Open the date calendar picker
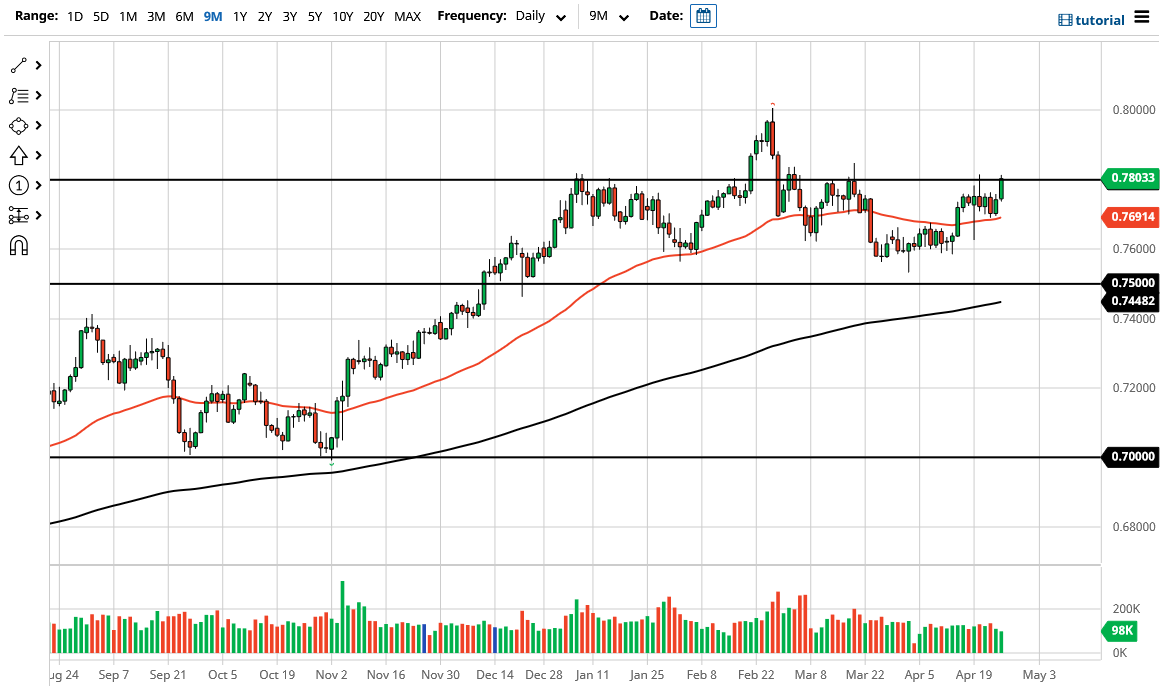This screenshot has width=1167, height=686. click(703, 16)
